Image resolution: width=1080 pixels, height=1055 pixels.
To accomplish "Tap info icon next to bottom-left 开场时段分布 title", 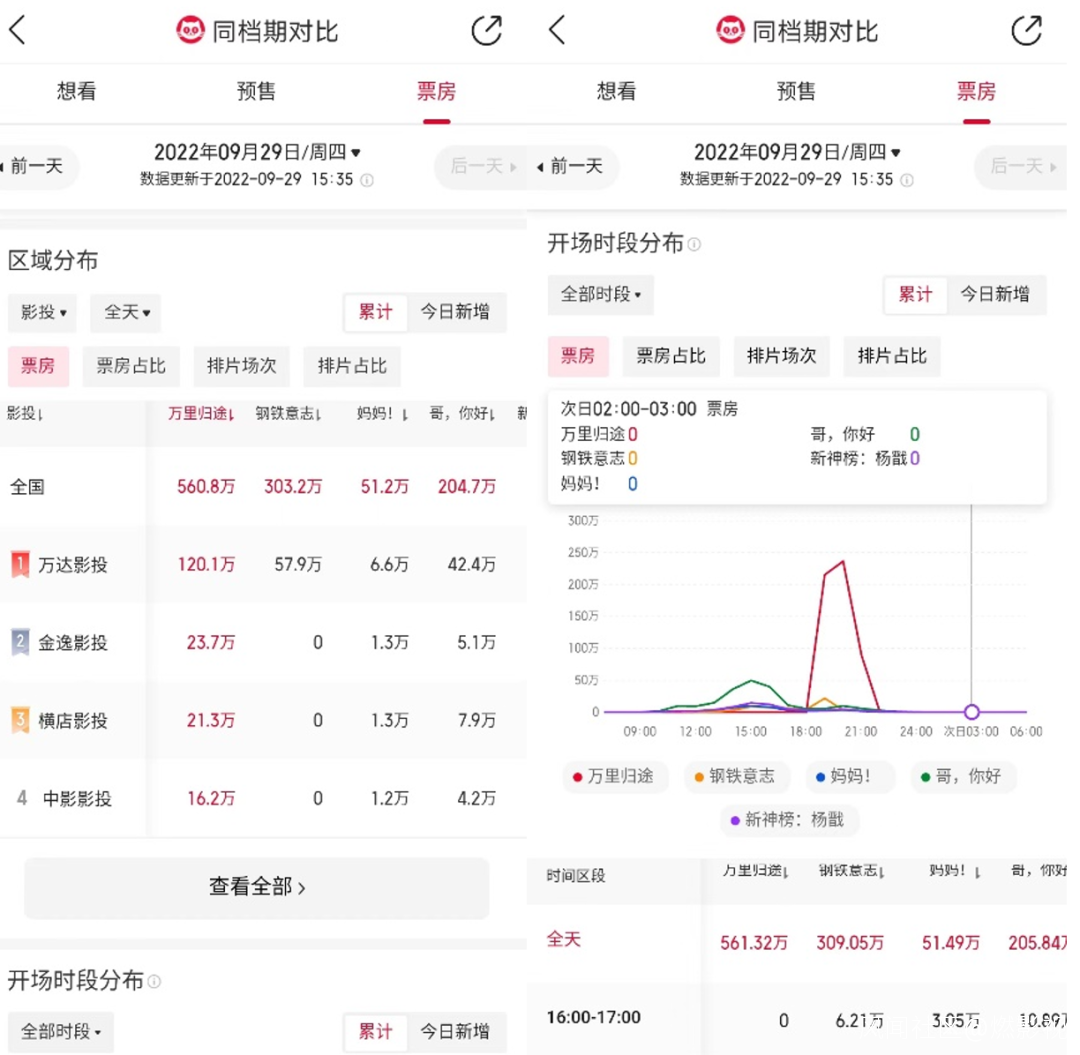I will click(154, 981).
